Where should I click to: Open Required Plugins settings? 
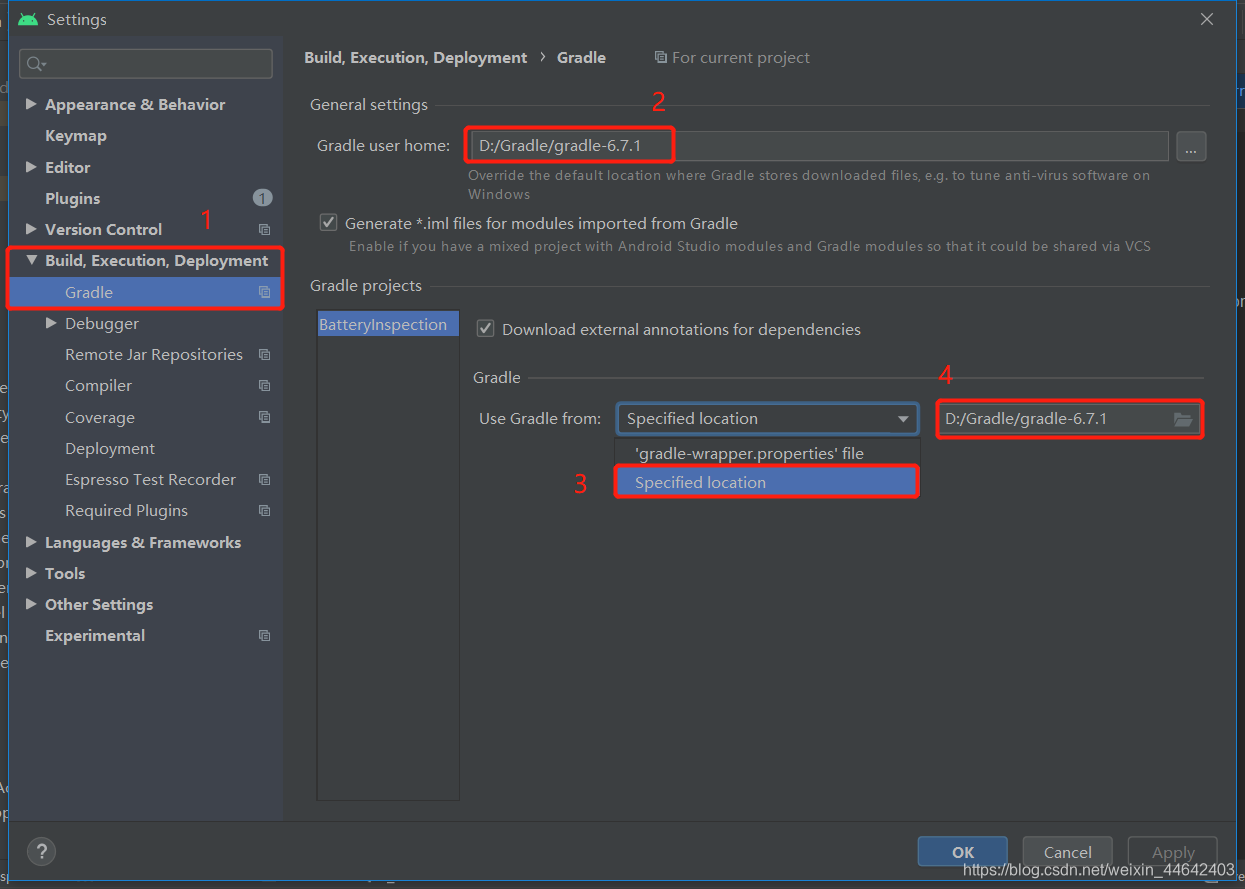click(x=126, y=510)
